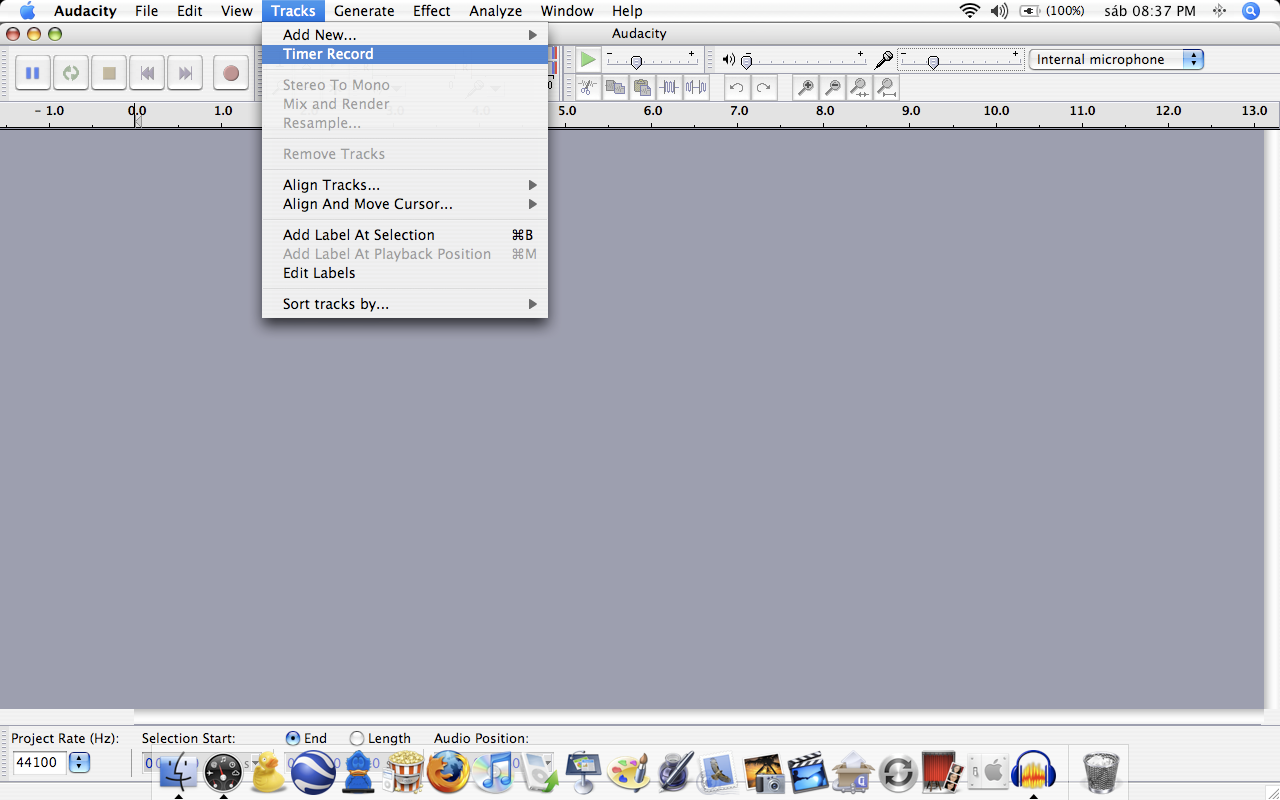Viewport: 1280px width, 800px height.
Task: Click the Skip to Start icon
Action: [x=146, y=72]
